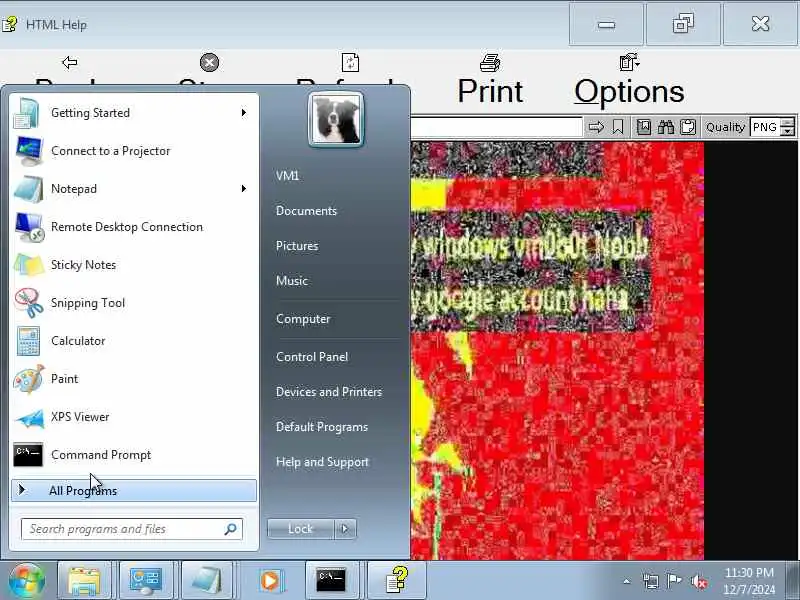Click the Refresh page icon

350,63
